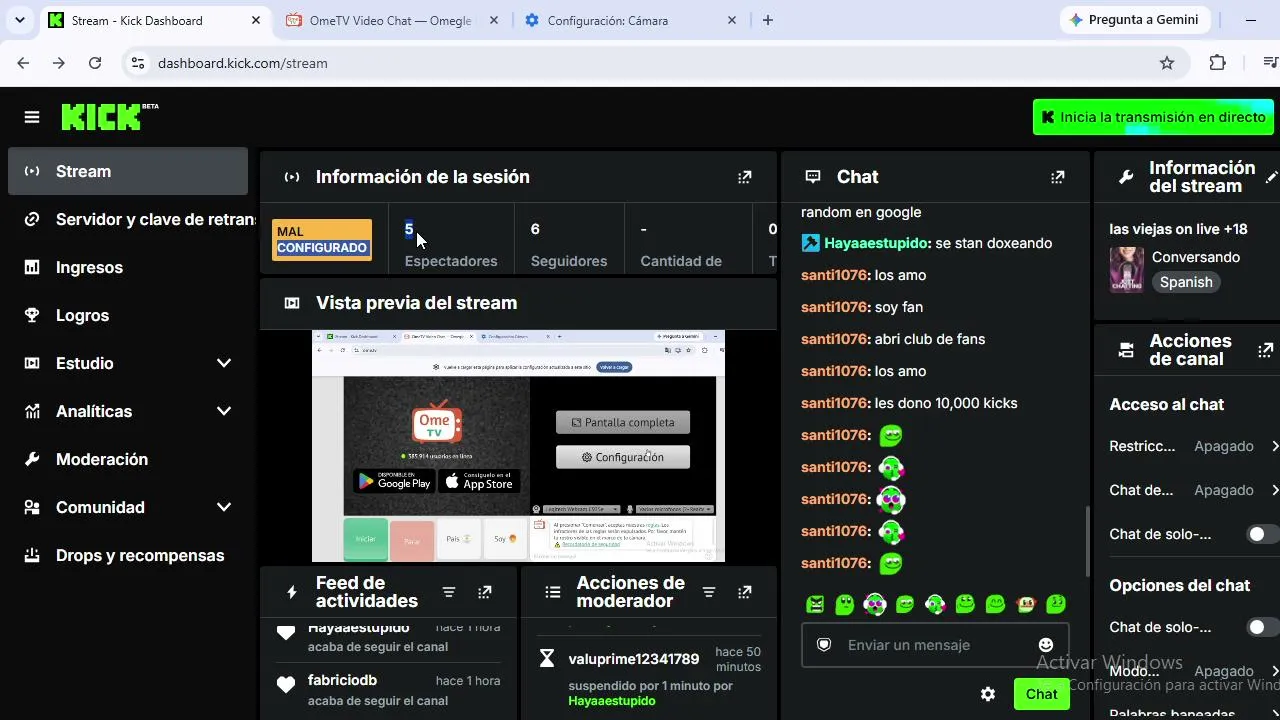
Task: Click message les dono 10,000 kicks
Action: [x=946, y=403]
